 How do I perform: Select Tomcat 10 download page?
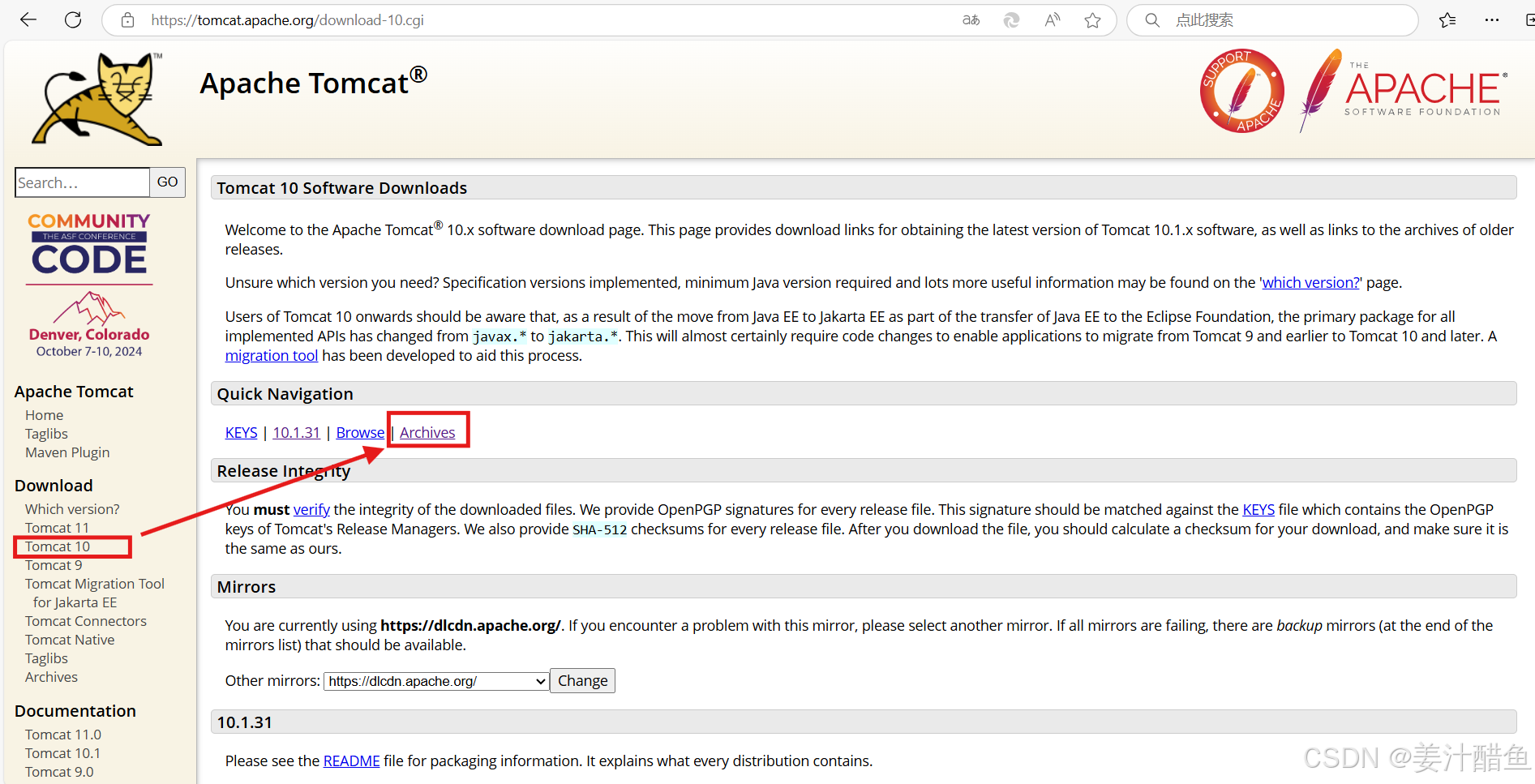[58, 546]
